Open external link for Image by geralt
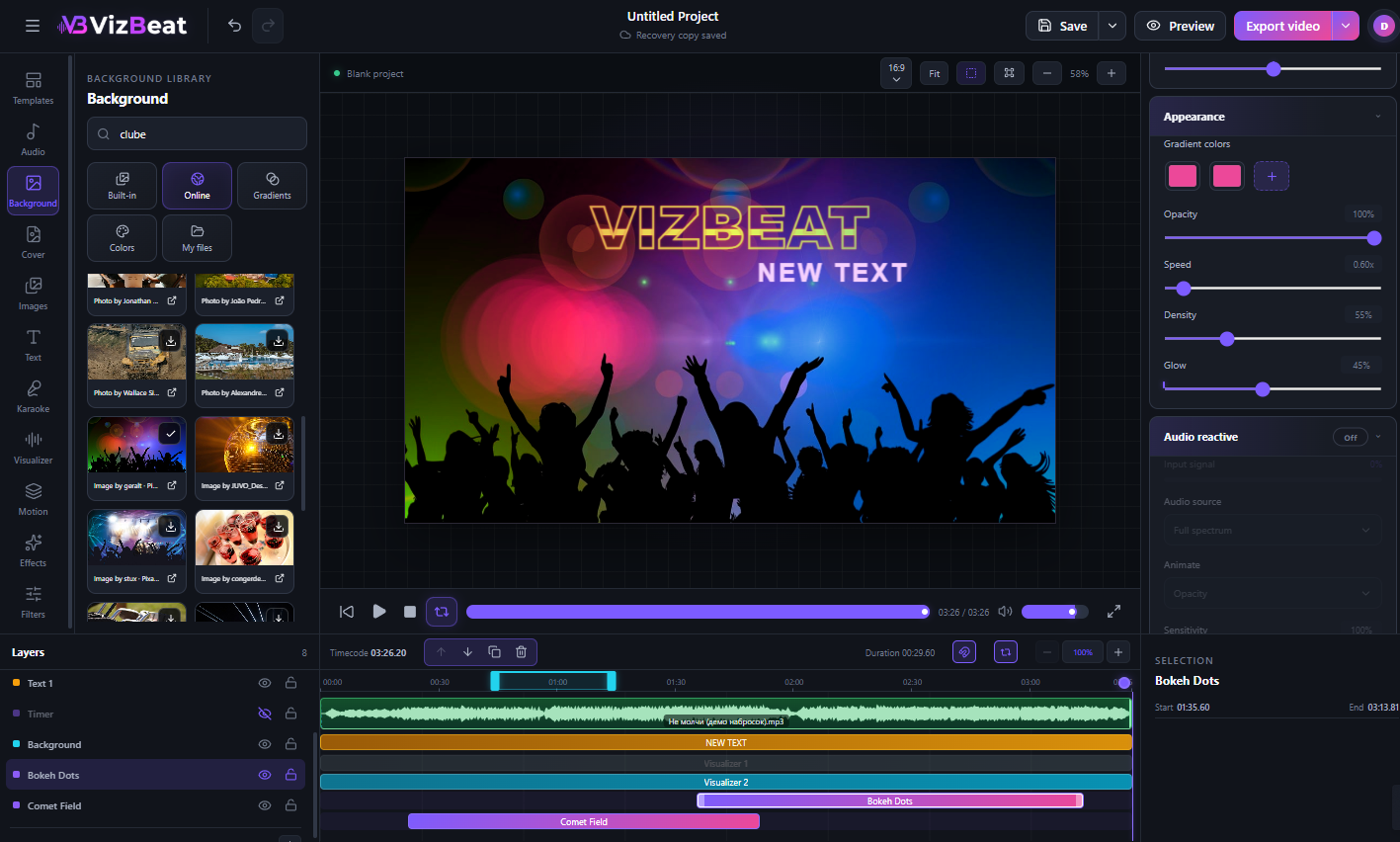Viewport: 1400px width, 842px height. [171, 485]
